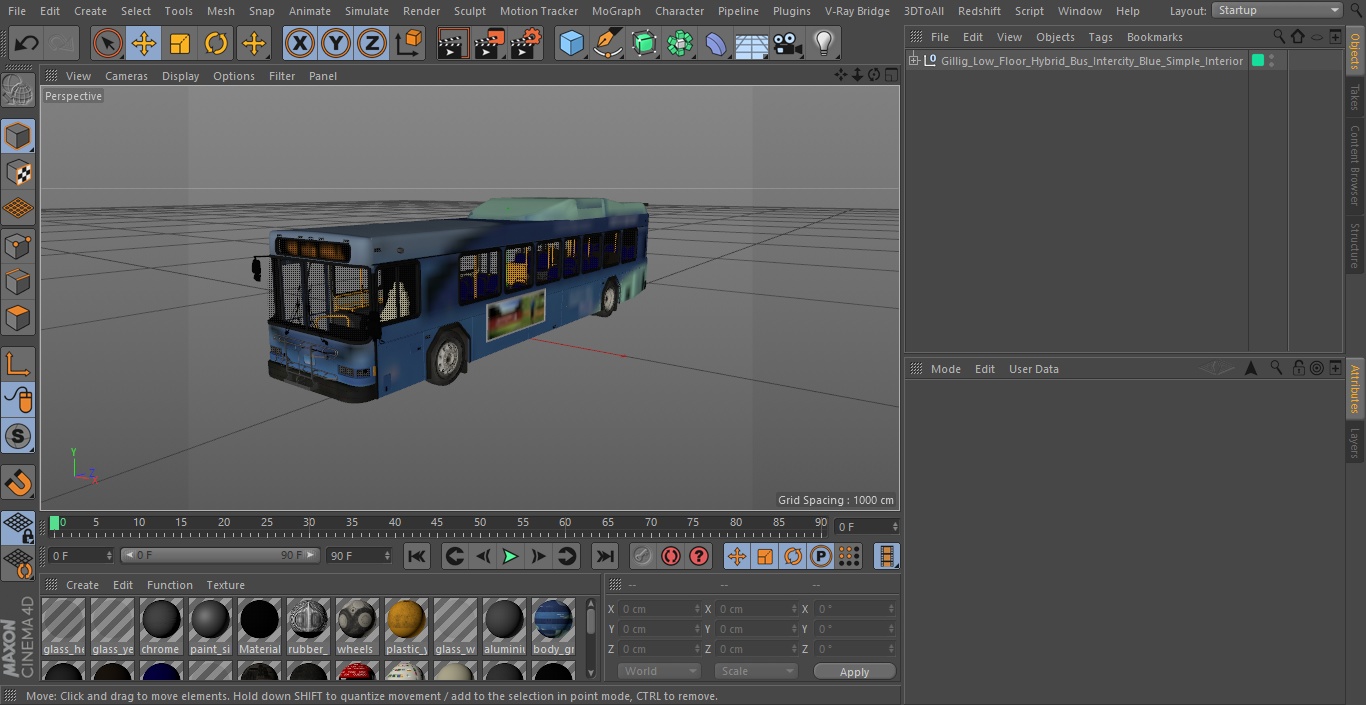Open Render Settings gear clapperboard icon
This screenshot has height=705, width=1366.
(526, 43)
